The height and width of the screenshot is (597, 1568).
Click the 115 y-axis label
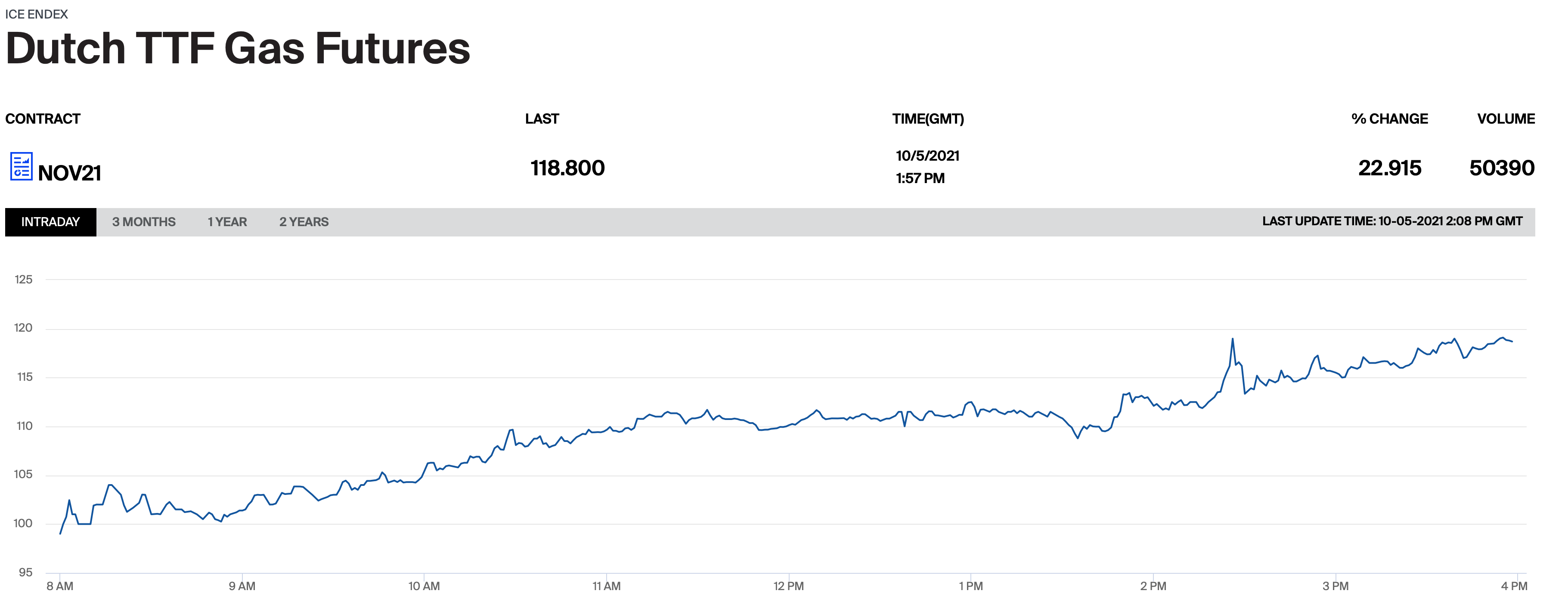(25, 377)
